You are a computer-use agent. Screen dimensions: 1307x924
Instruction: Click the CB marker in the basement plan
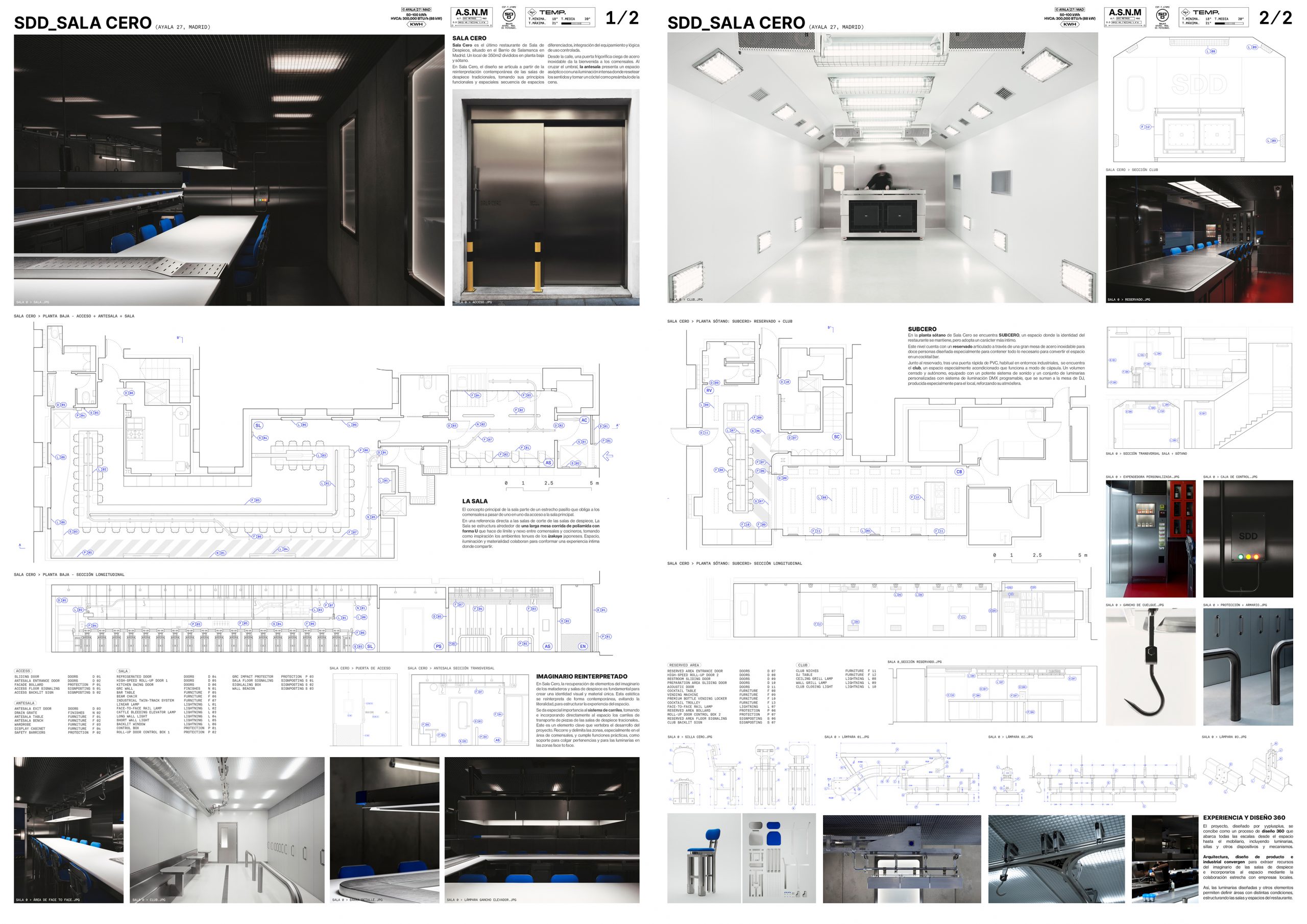click(959, 471)
